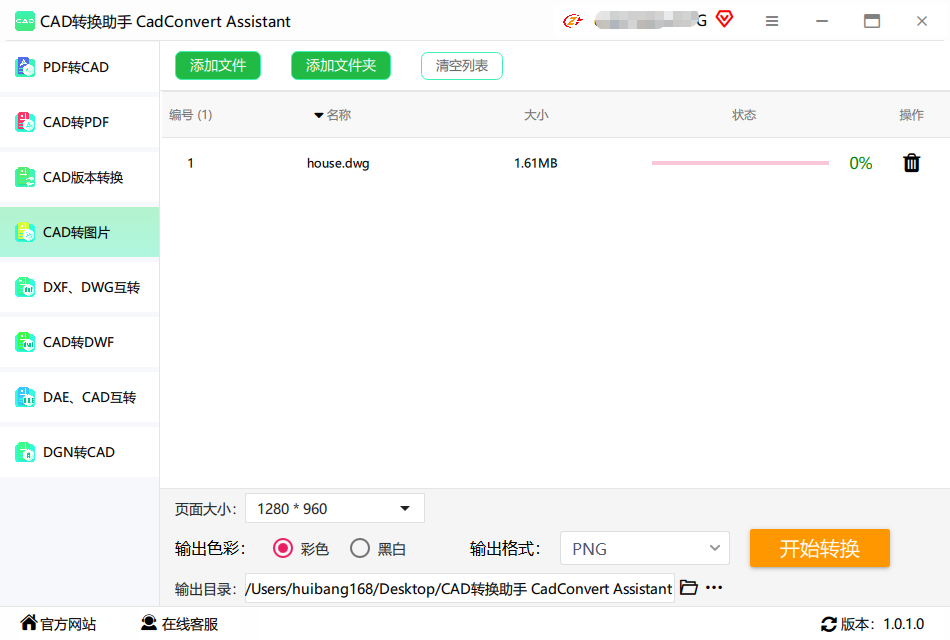Expand the 页面大小 1280 * 960 dropdown

tap(334, 508)
